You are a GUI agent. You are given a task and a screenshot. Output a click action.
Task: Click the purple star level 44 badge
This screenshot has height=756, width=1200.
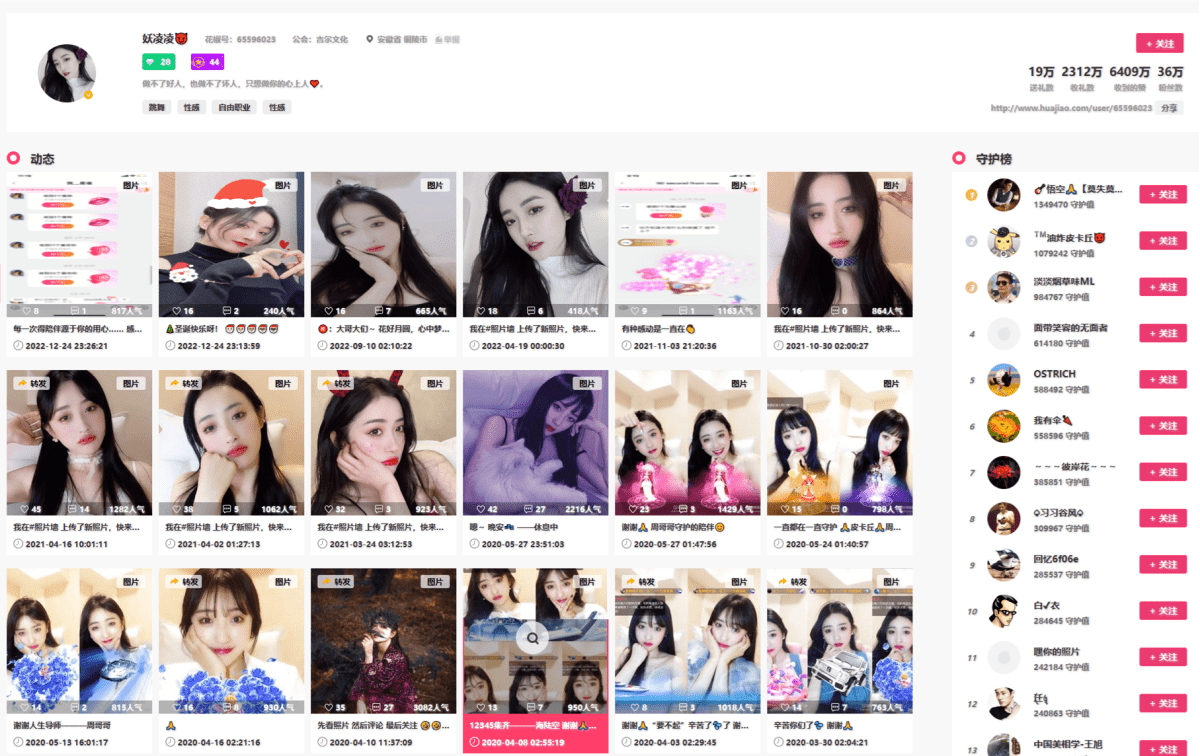[207, 62]
